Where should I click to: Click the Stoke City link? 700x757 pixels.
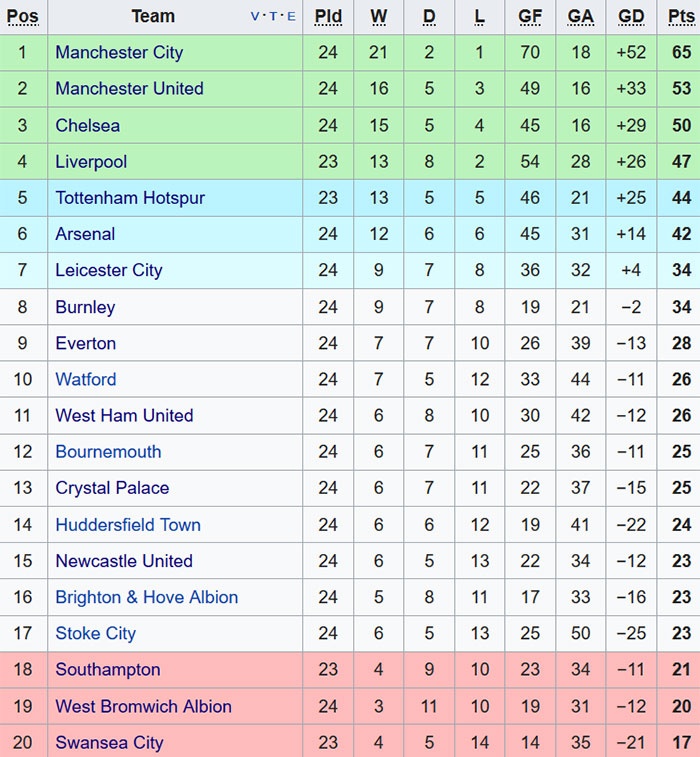95,633
